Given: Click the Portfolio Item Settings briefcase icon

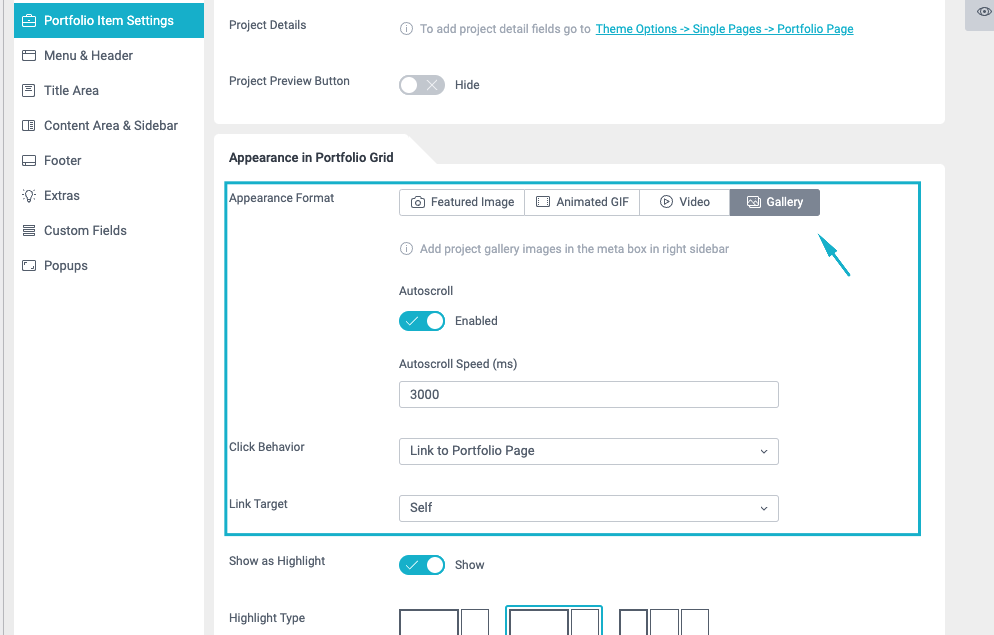Looking at the screenshot, I should click(29, 21).
